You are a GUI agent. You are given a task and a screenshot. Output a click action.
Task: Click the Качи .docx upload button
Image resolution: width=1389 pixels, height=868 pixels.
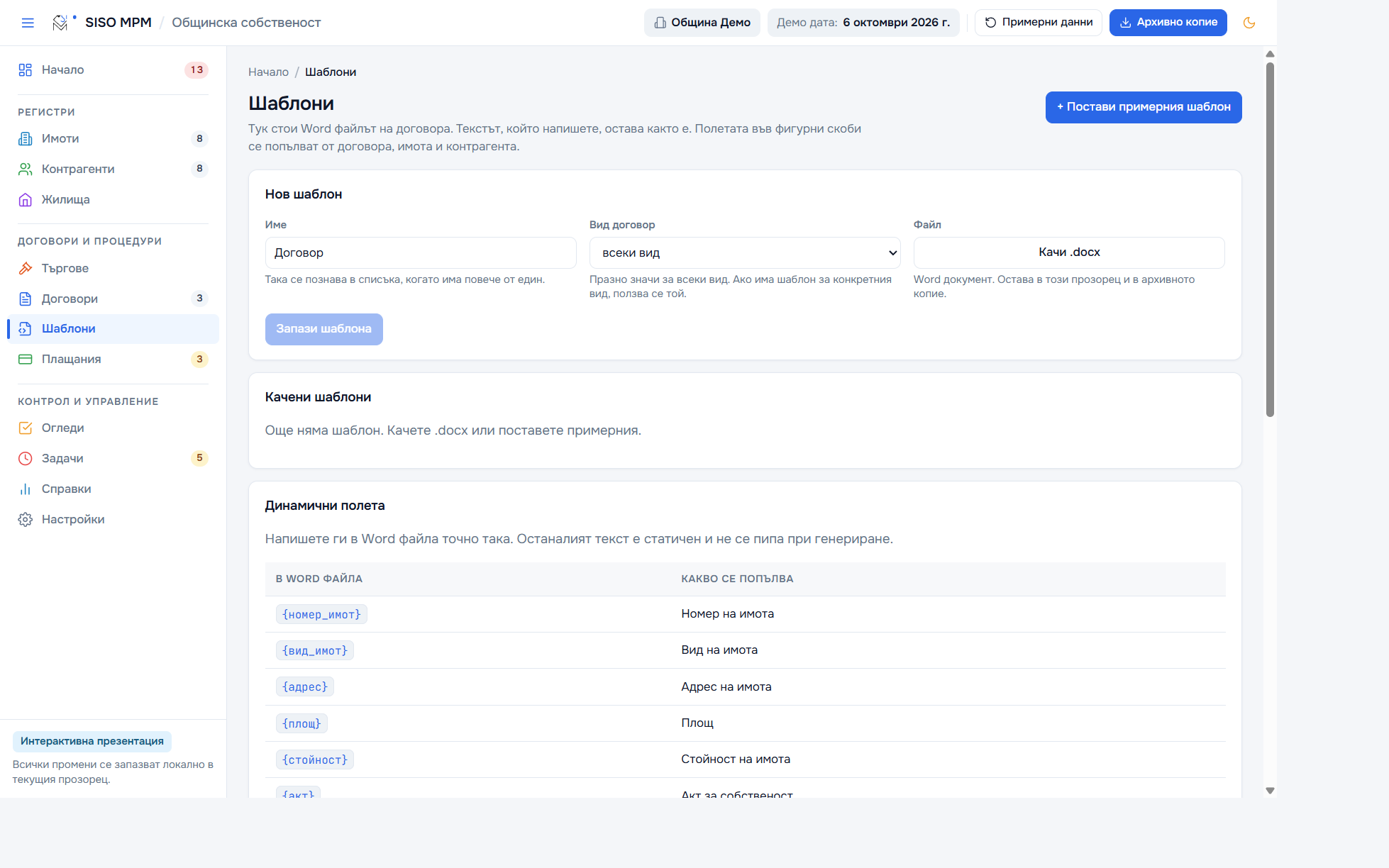point(1069,252)
